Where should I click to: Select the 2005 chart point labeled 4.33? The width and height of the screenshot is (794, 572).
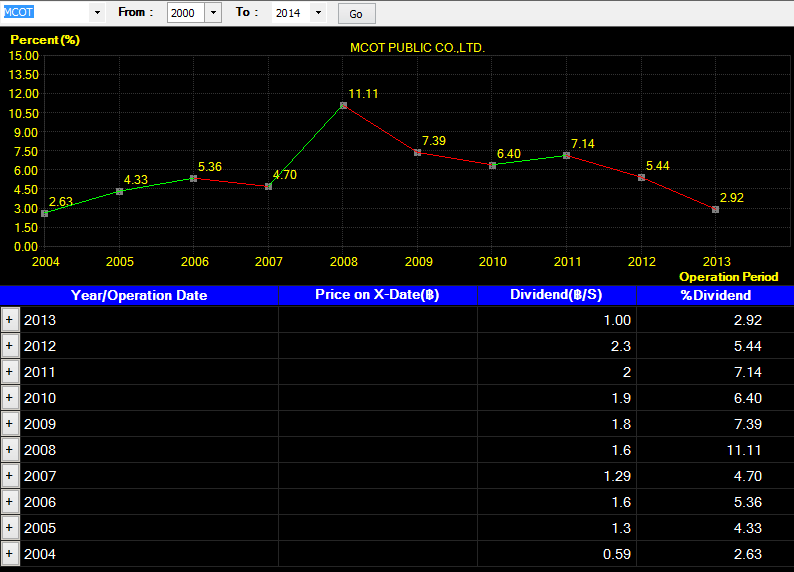[x=120, y=191]
